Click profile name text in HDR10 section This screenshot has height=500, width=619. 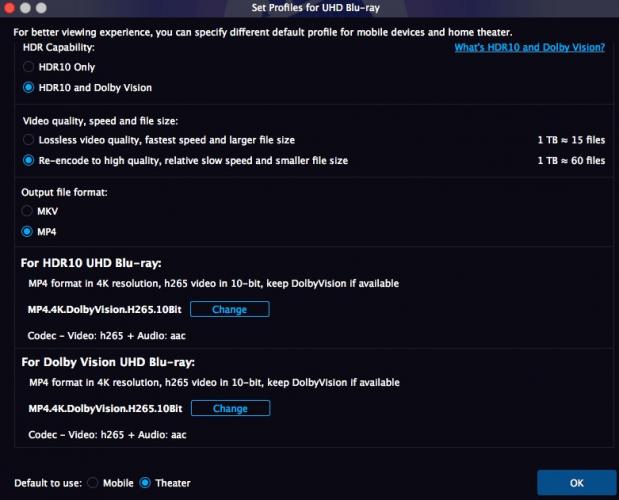[105, 309]
